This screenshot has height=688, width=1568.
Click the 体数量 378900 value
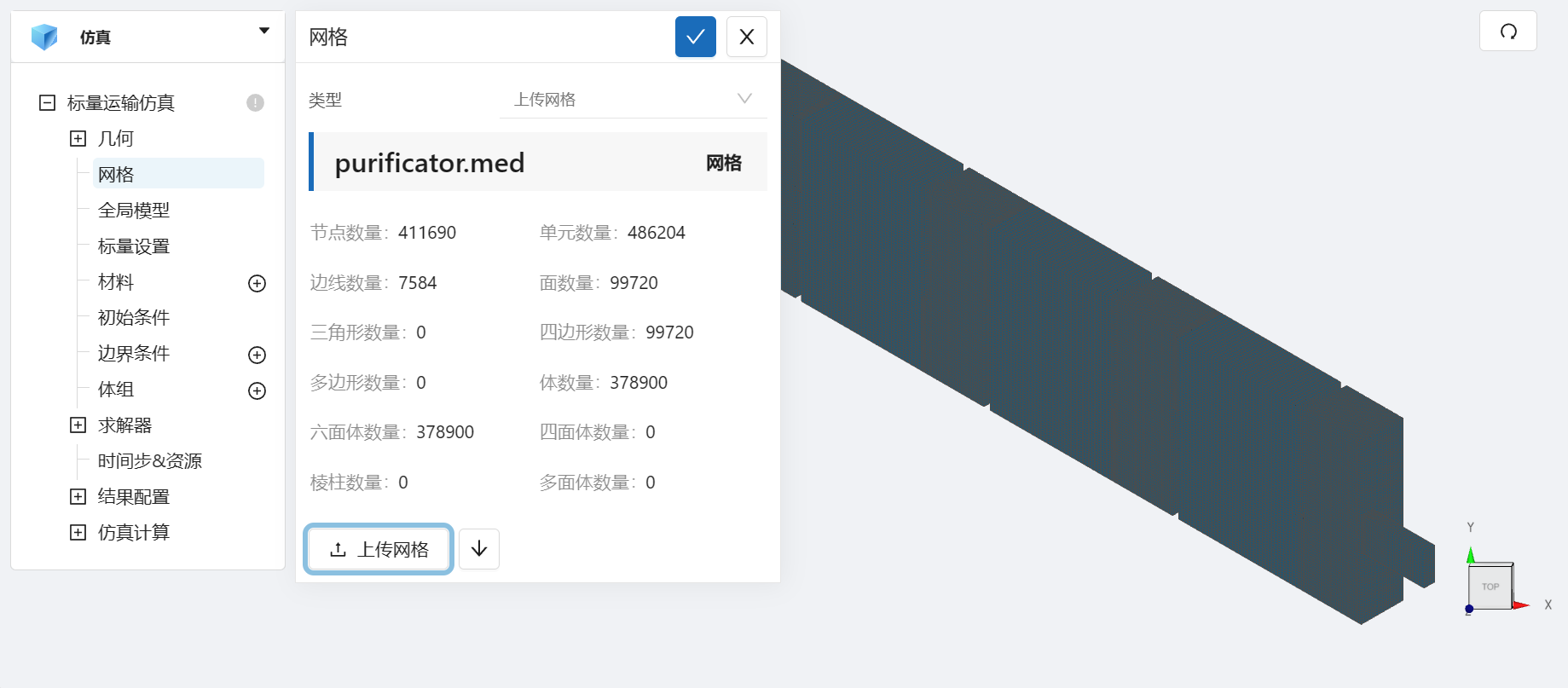(x=639, y=383)
